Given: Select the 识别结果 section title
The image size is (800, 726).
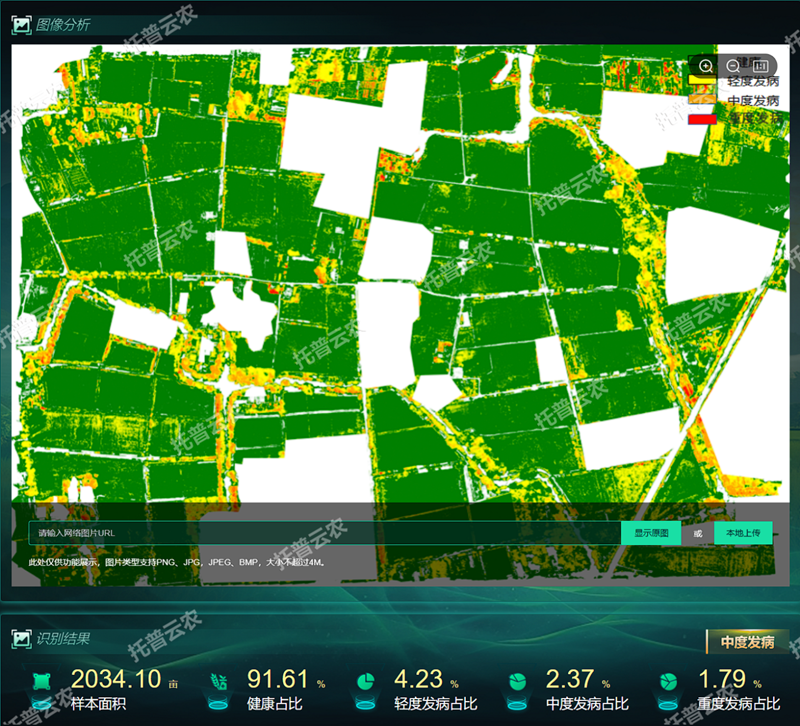Looking at the screenshot, I should (x=63, y=640).
